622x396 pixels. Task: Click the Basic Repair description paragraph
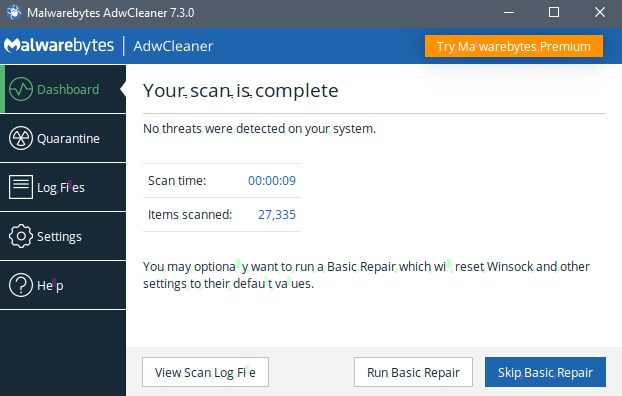coord(366,275)
